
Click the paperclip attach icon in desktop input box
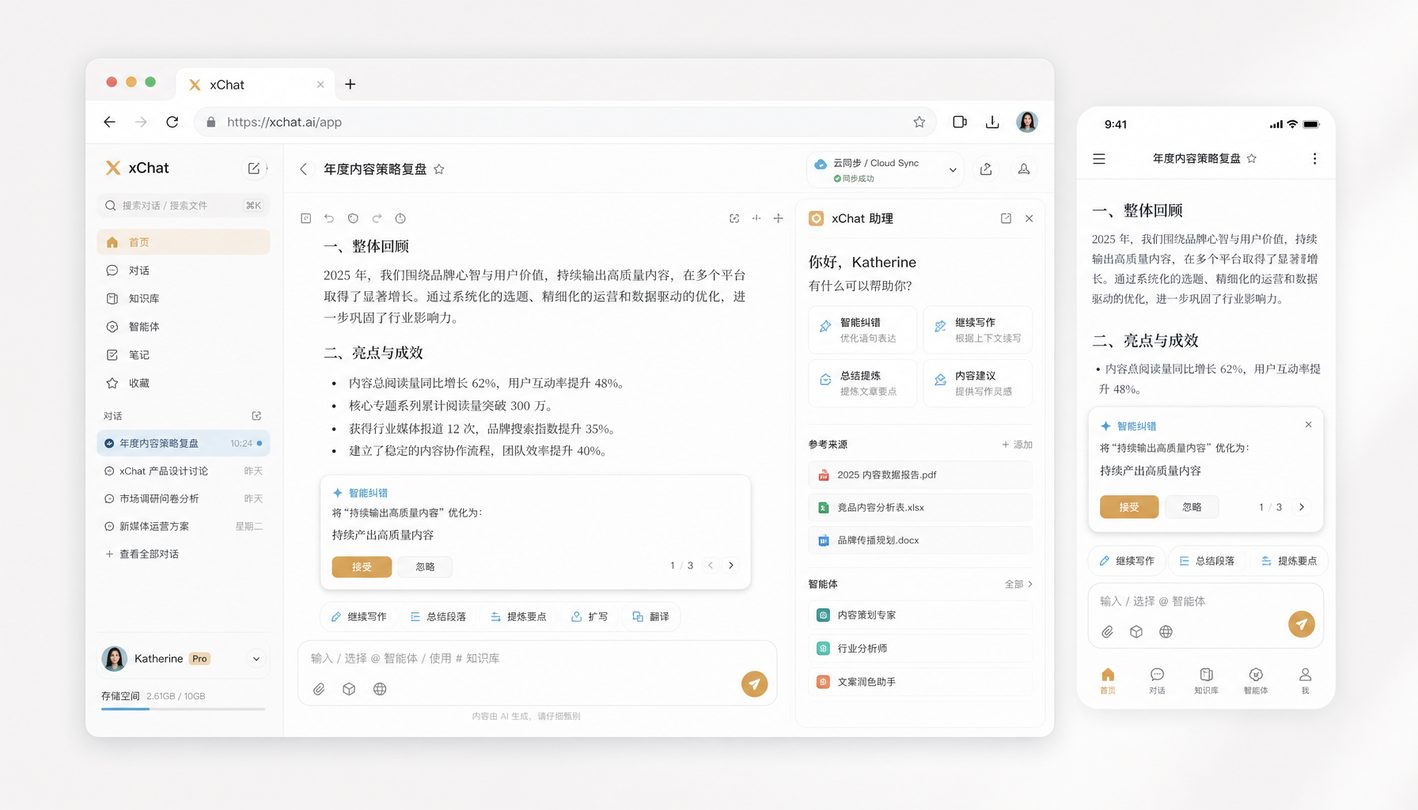(x=319, y=689)
